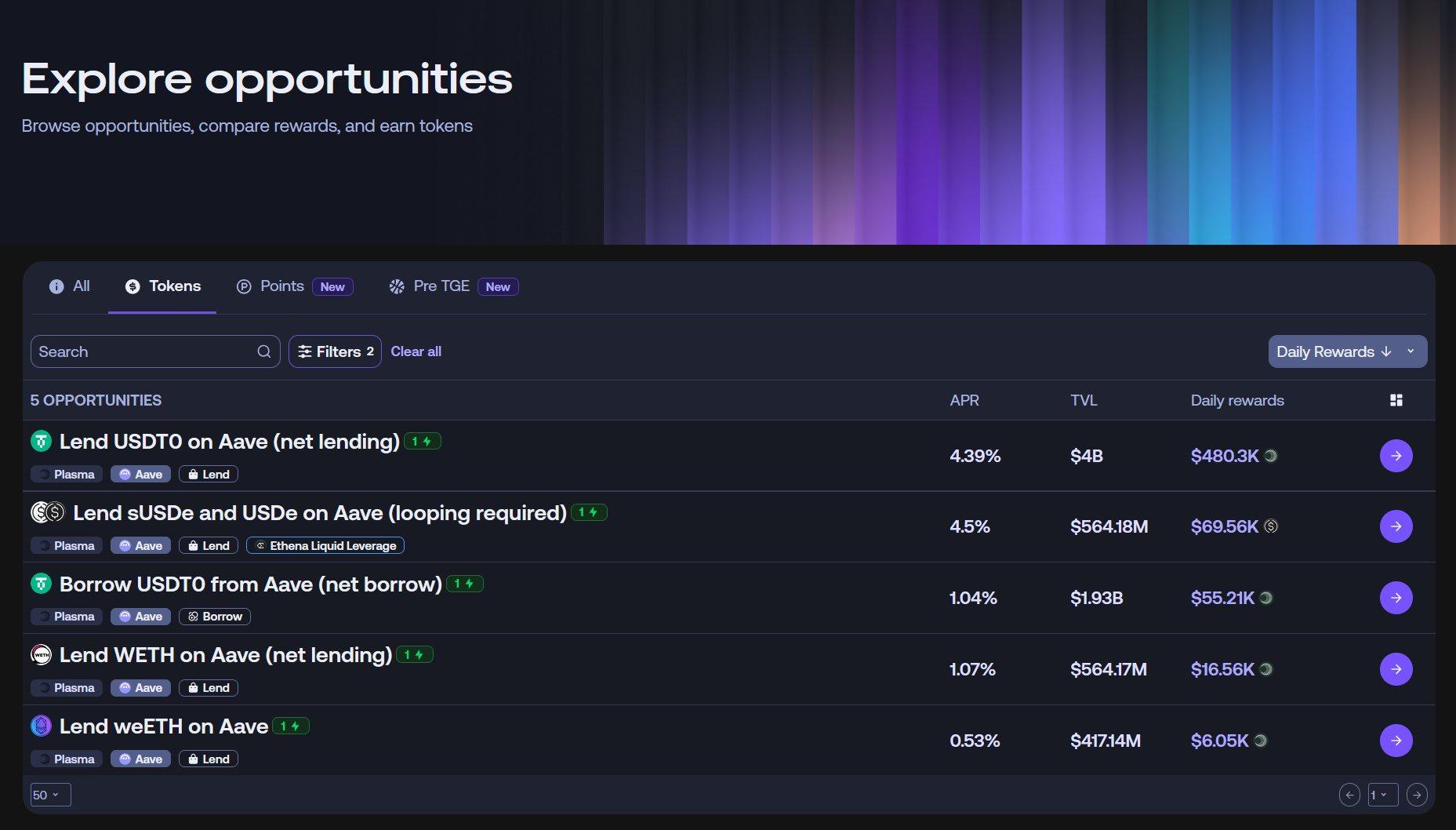The width and height of the screenshot is (1456, 830).
Task: Click the Aave tag icon on WETH row
Action: [125, 687]
